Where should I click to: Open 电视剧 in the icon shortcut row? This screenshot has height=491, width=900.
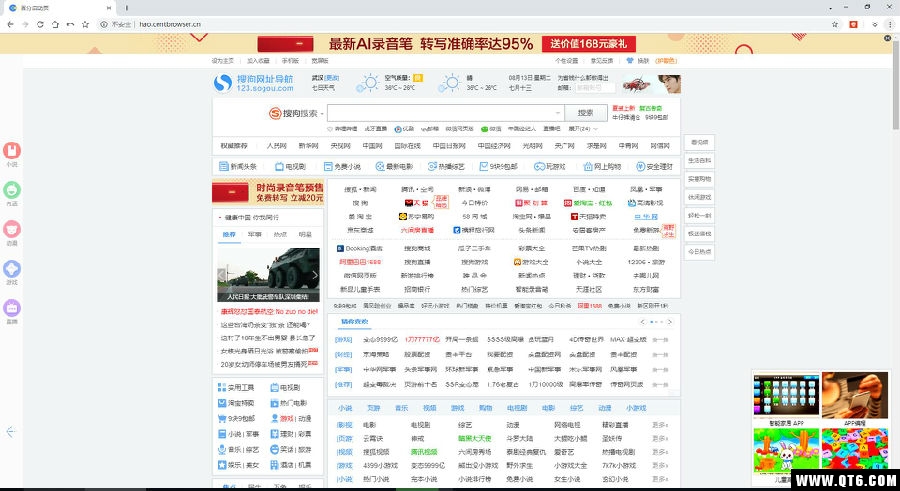pyautogui.click(x=290, y=167)
